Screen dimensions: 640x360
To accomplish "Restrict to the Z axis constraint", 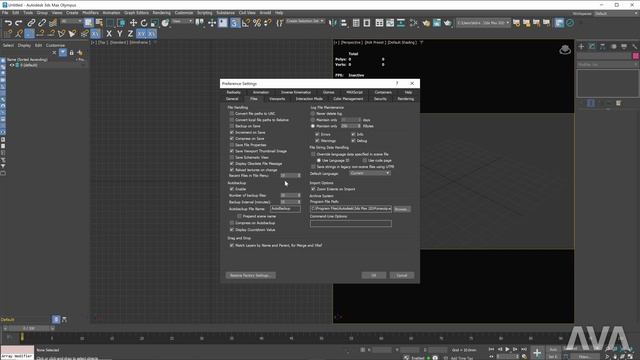I will coord(130,34).
